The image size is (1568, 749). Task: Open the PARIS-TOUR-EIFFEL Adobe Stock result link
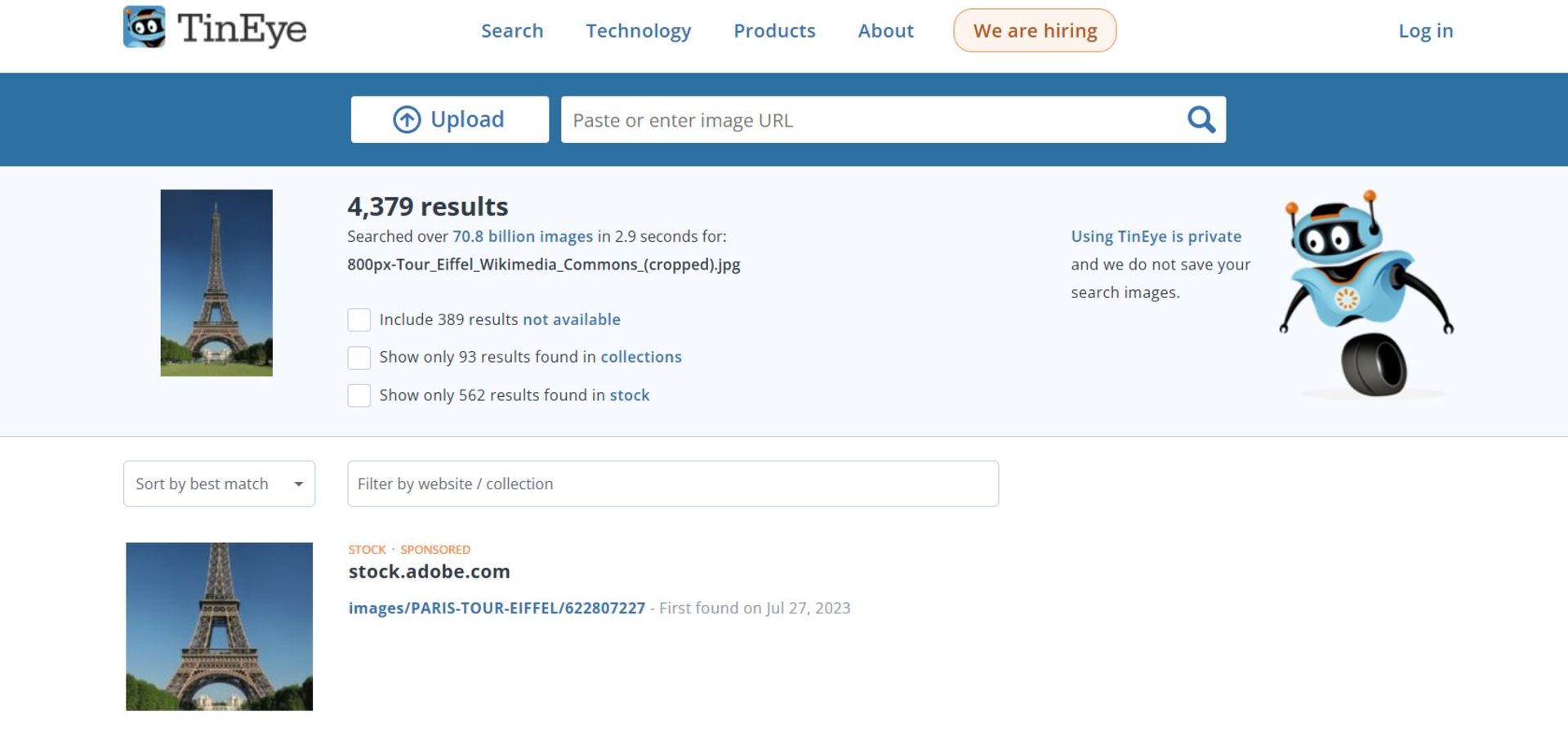click(497, 609)
